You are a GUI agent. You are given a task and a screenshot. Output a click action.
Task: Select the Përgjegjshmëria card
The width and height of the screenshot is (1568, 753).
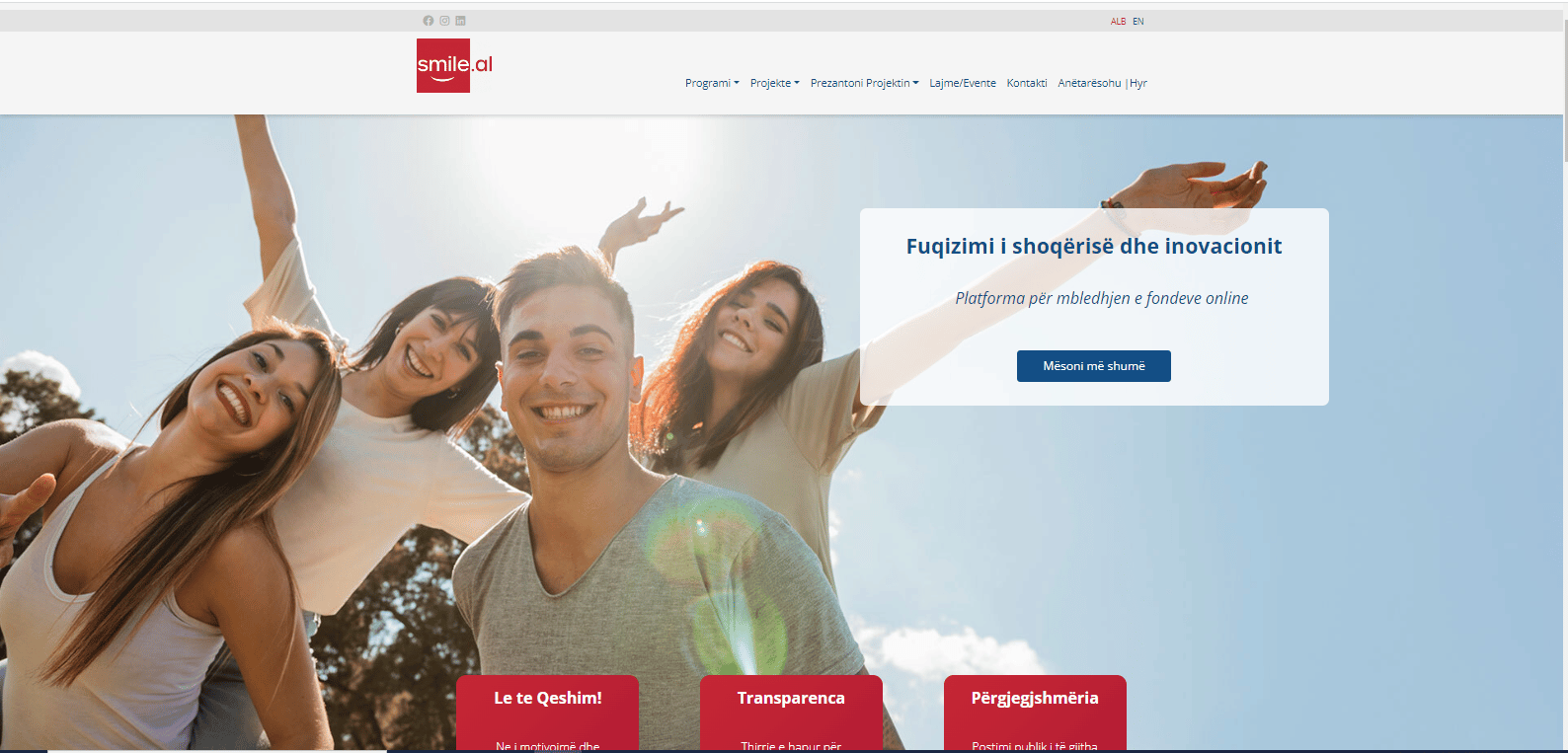(1035, 714)
